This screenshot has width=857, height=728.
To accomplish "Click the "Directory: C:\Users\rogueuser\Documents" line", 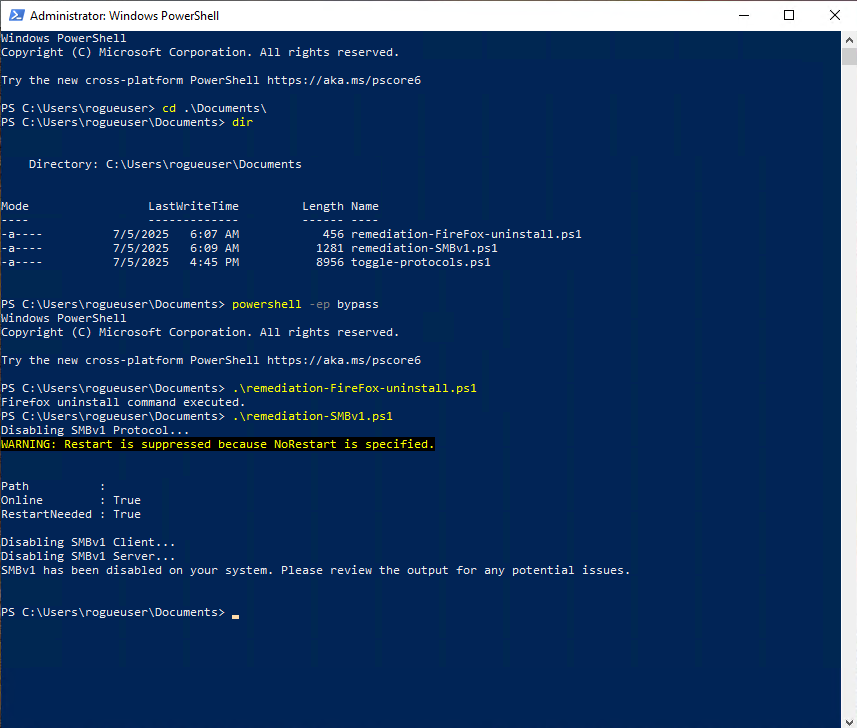I will click(165, 164).
